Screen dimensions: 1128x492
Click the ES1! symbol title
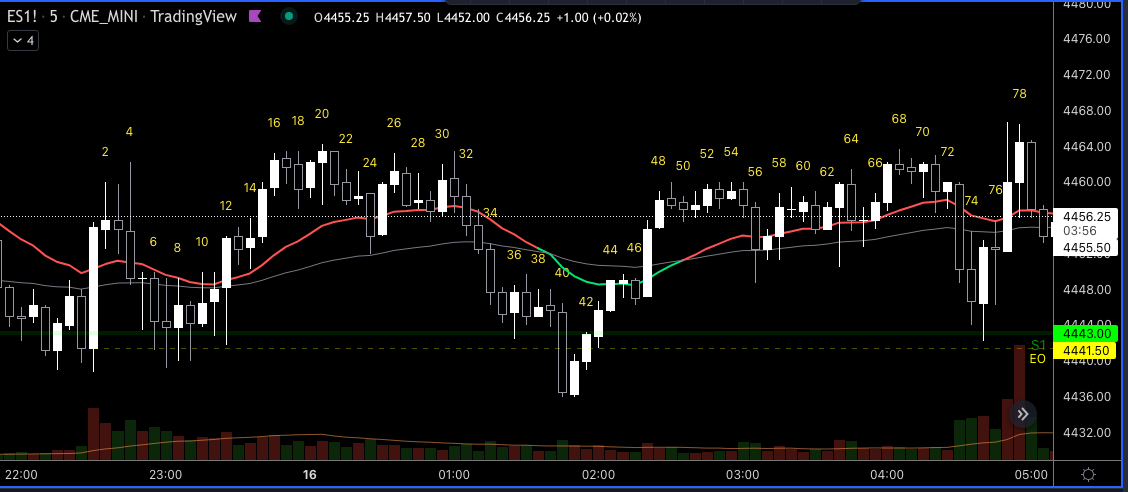point(22,17)
